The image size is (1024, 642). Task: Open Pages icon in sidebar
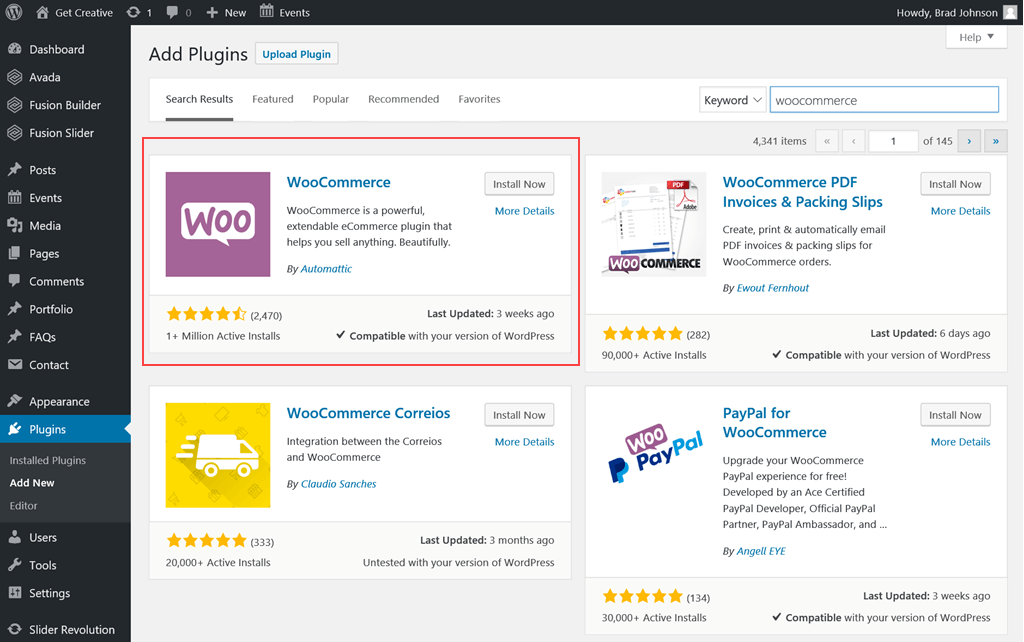click(x=15, y=253)
